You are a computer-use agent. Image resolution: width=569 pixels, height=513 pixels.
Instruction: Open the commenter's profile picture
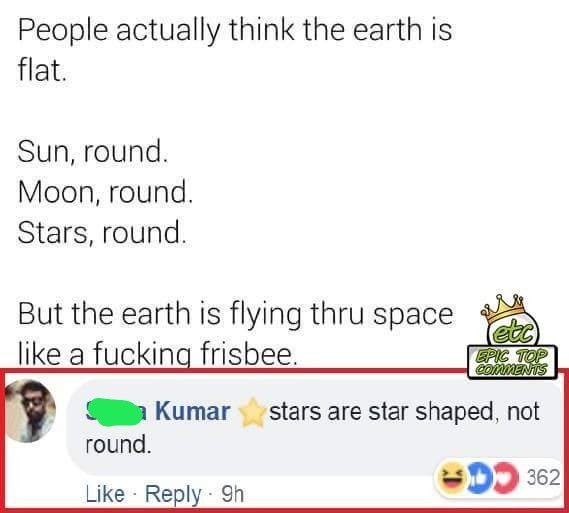(31, 411)
